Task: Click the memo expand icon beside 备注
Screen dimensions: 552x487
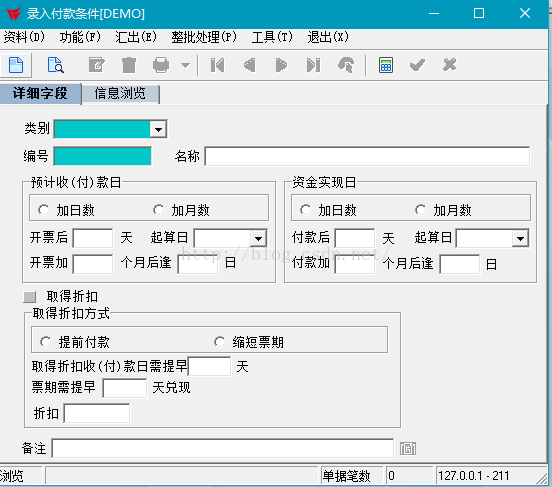Action: click(408, 449)
